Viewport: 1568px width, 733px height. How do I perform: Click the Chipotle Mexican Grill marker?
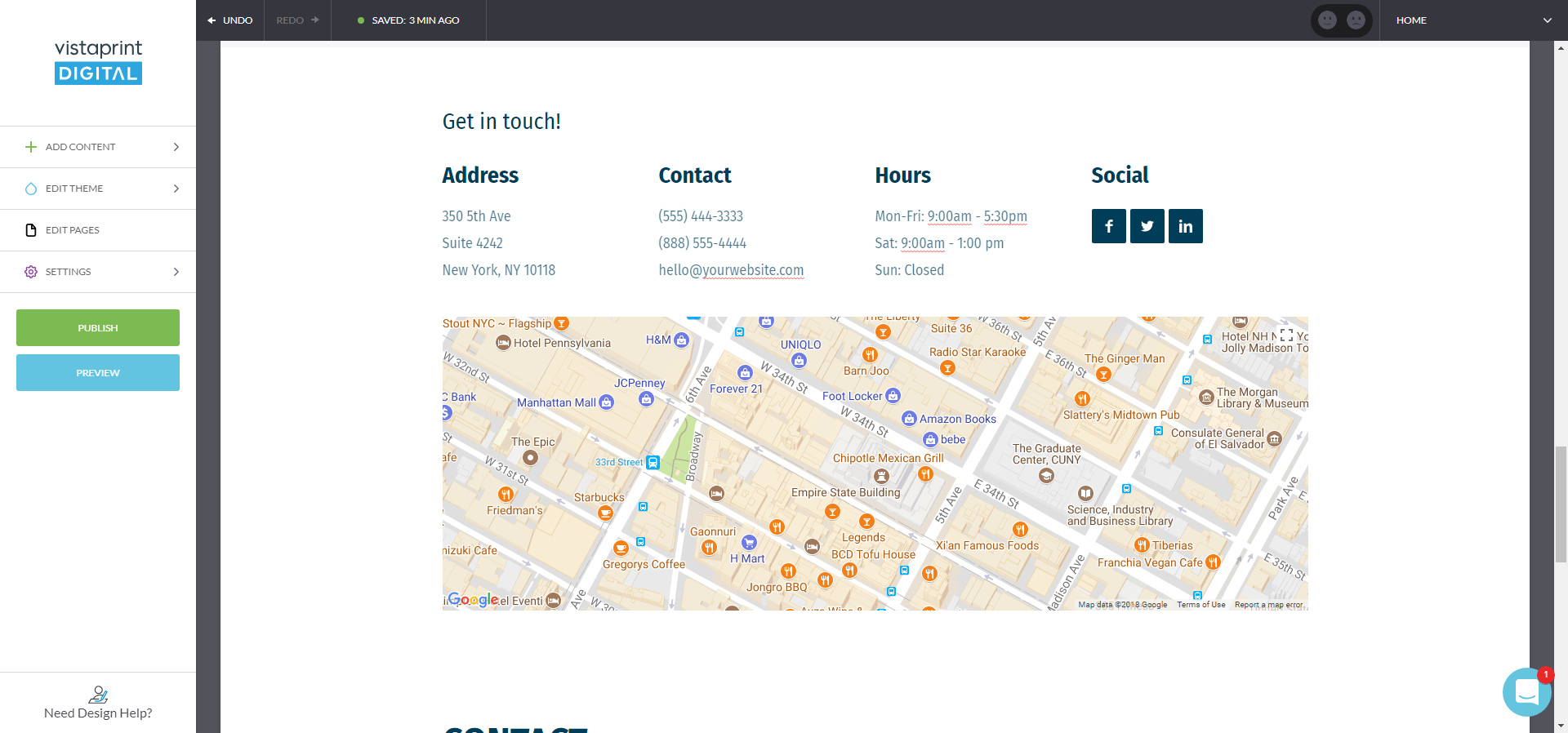(925, 474)
